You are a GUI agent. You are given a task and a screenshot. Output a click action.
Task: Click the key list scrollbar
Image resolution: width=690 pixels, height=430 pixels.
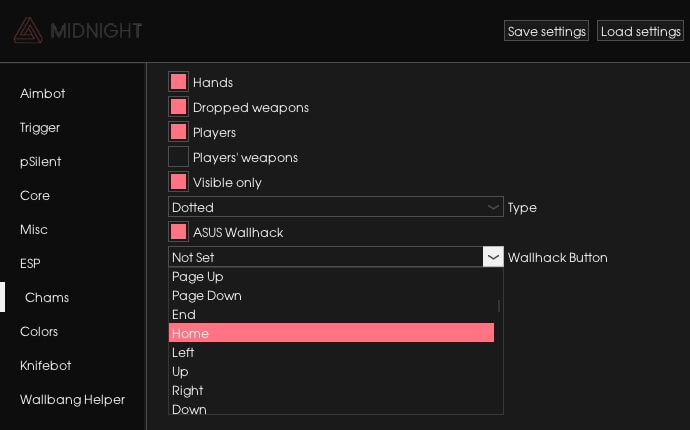coord(498,305)
